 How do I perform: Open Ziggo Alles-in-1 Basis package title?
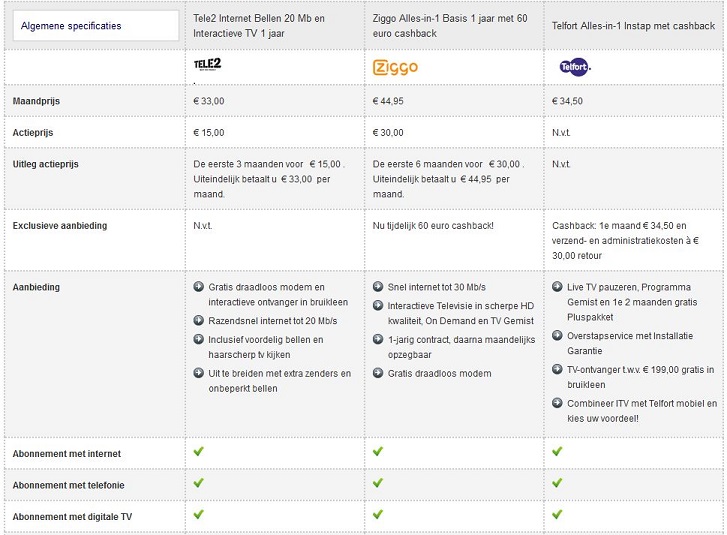click(450, 25)
